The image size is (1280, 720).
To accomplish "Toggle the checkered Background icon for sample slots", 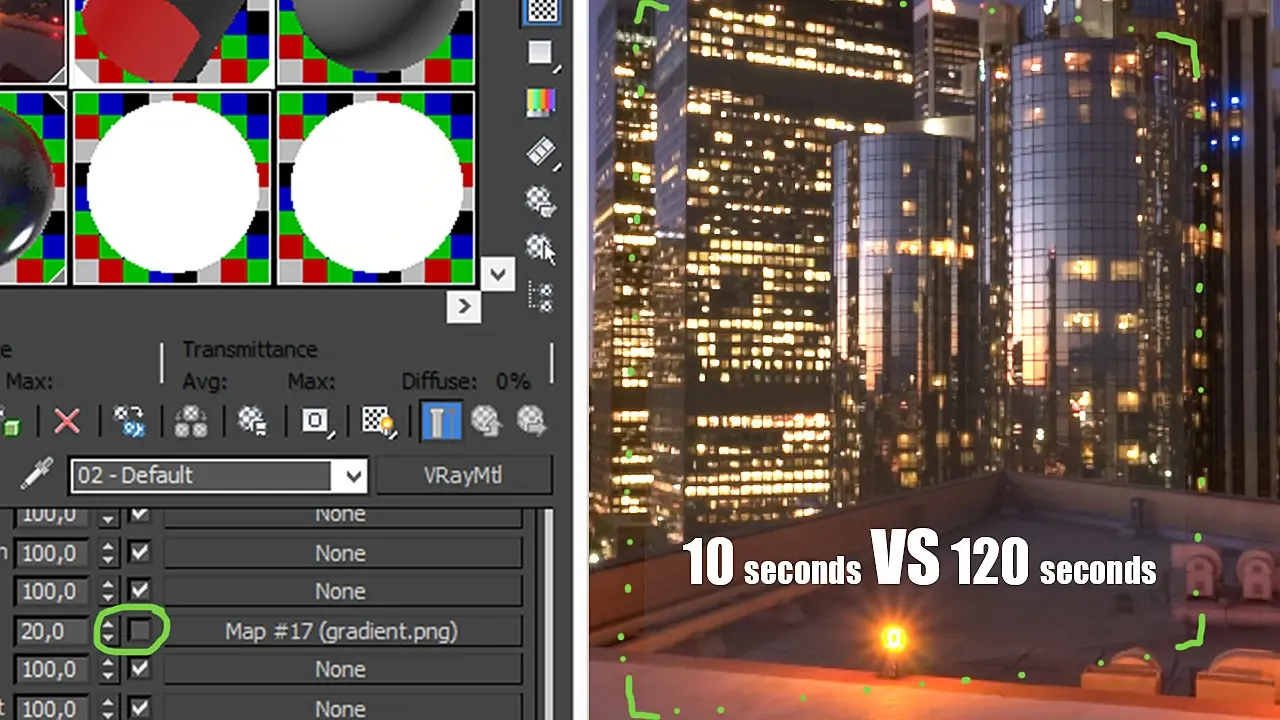I will [541, 10].
